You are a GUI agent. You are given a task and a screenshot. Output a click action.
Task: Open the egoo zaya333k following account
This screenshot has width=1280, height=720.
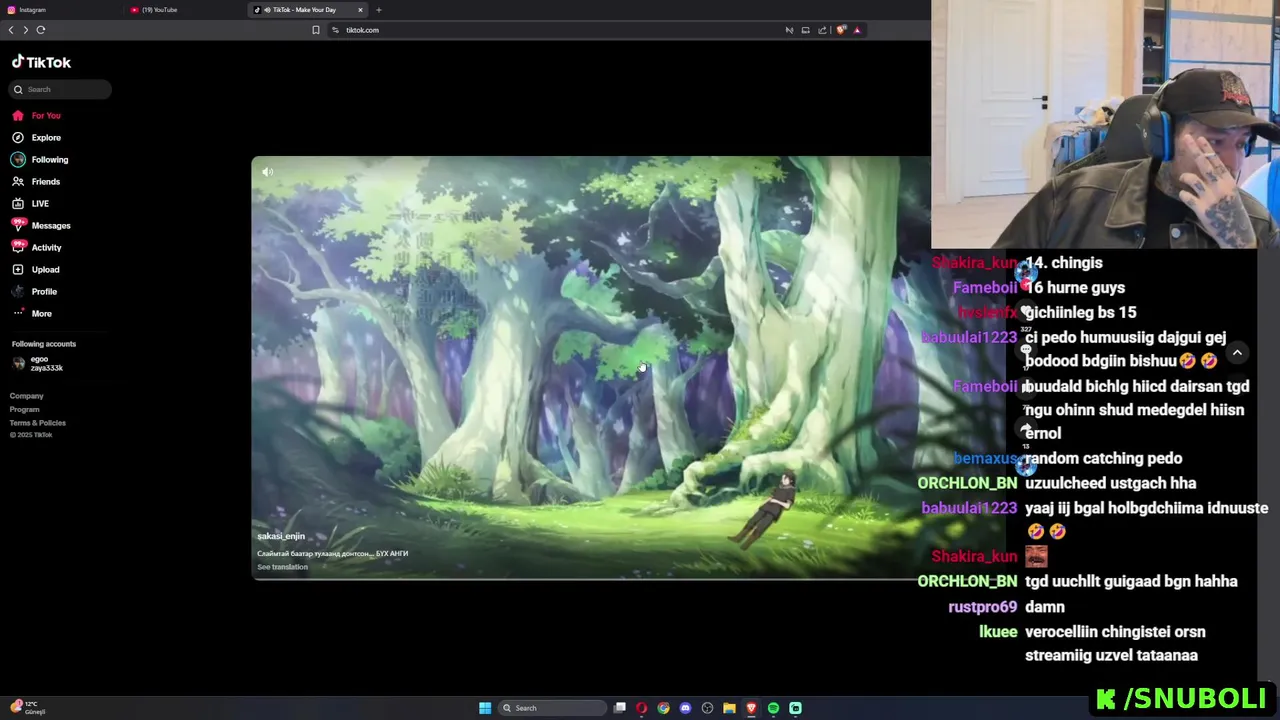point(38,364)
